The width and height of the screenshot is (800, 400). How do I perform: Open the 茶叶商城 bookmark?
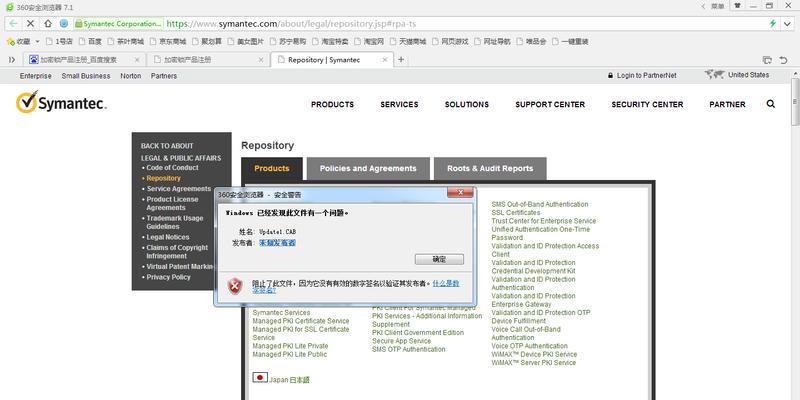126,41
